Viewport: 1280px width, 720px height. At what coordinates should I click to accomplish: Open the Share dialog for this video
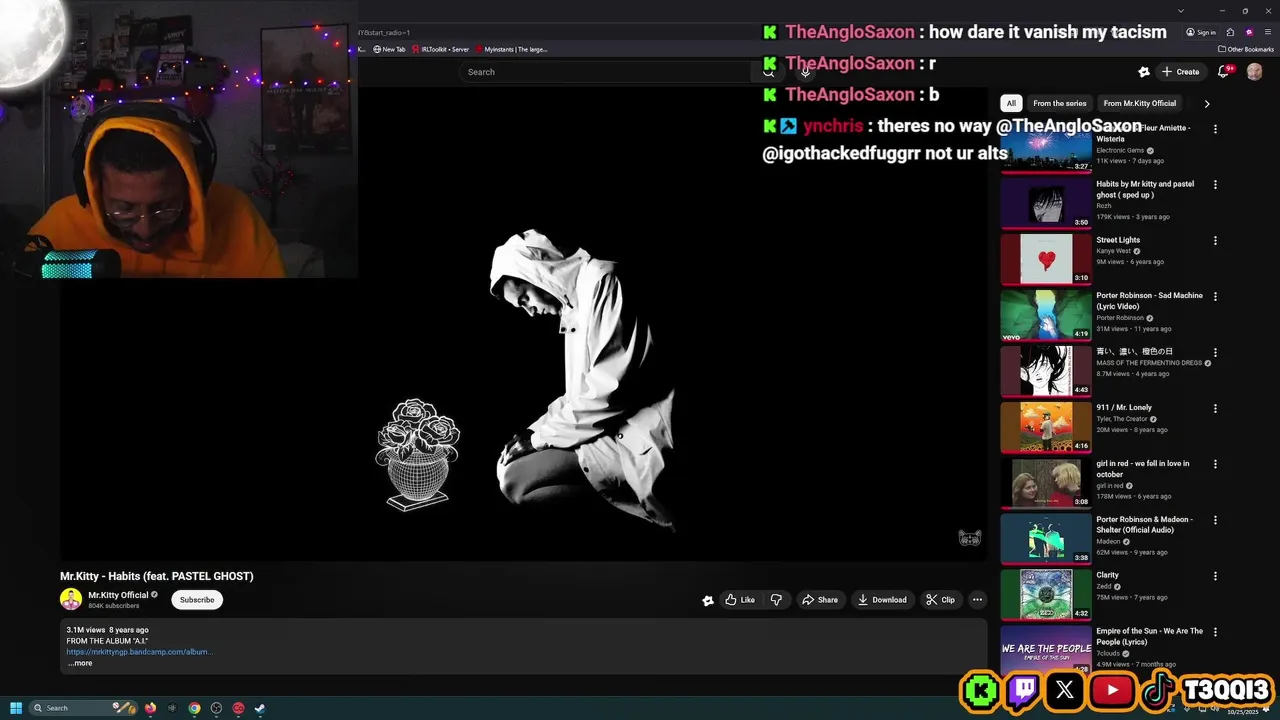coord(820,600)
